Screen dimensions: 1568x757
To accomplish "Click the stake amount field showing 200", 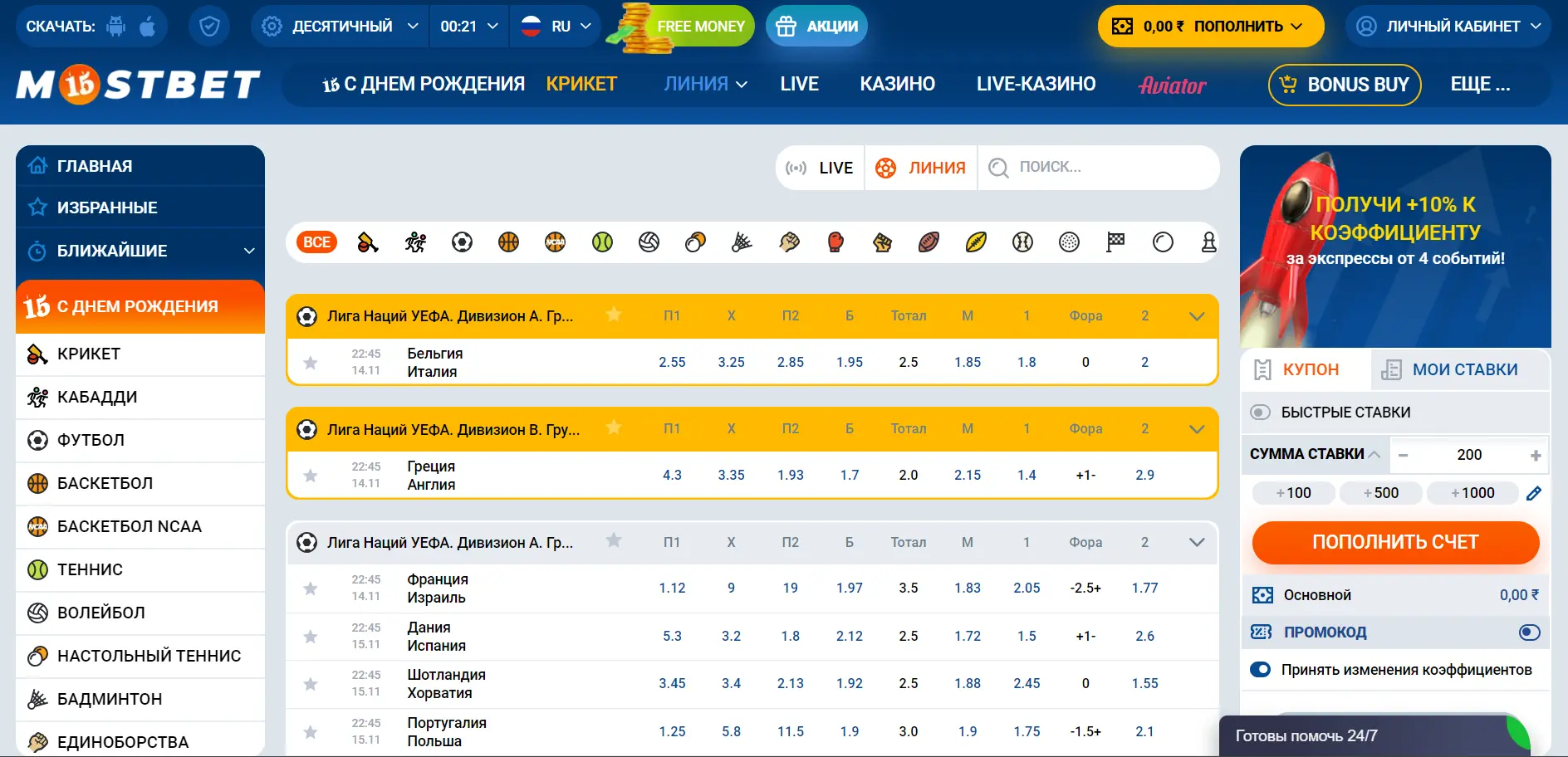I will (1469, 455).
